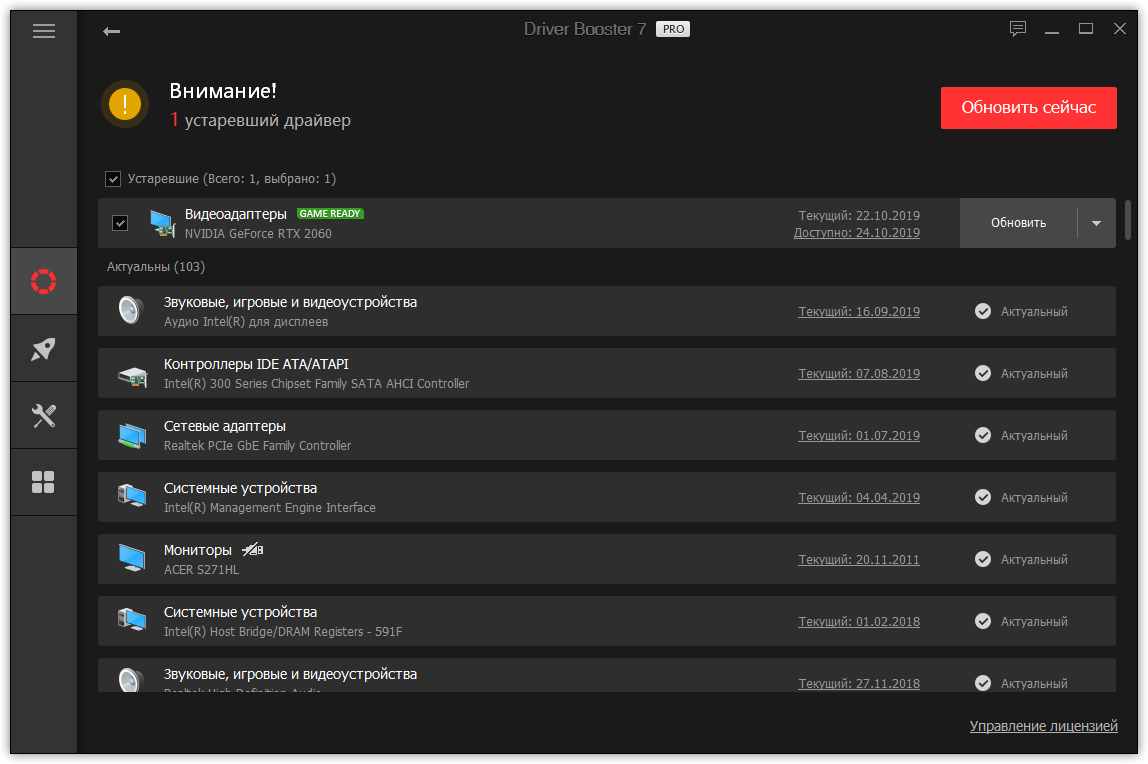Click the Сетевые адаптеры device icon
Screen dimensions: 1148x764
point(133,435)
